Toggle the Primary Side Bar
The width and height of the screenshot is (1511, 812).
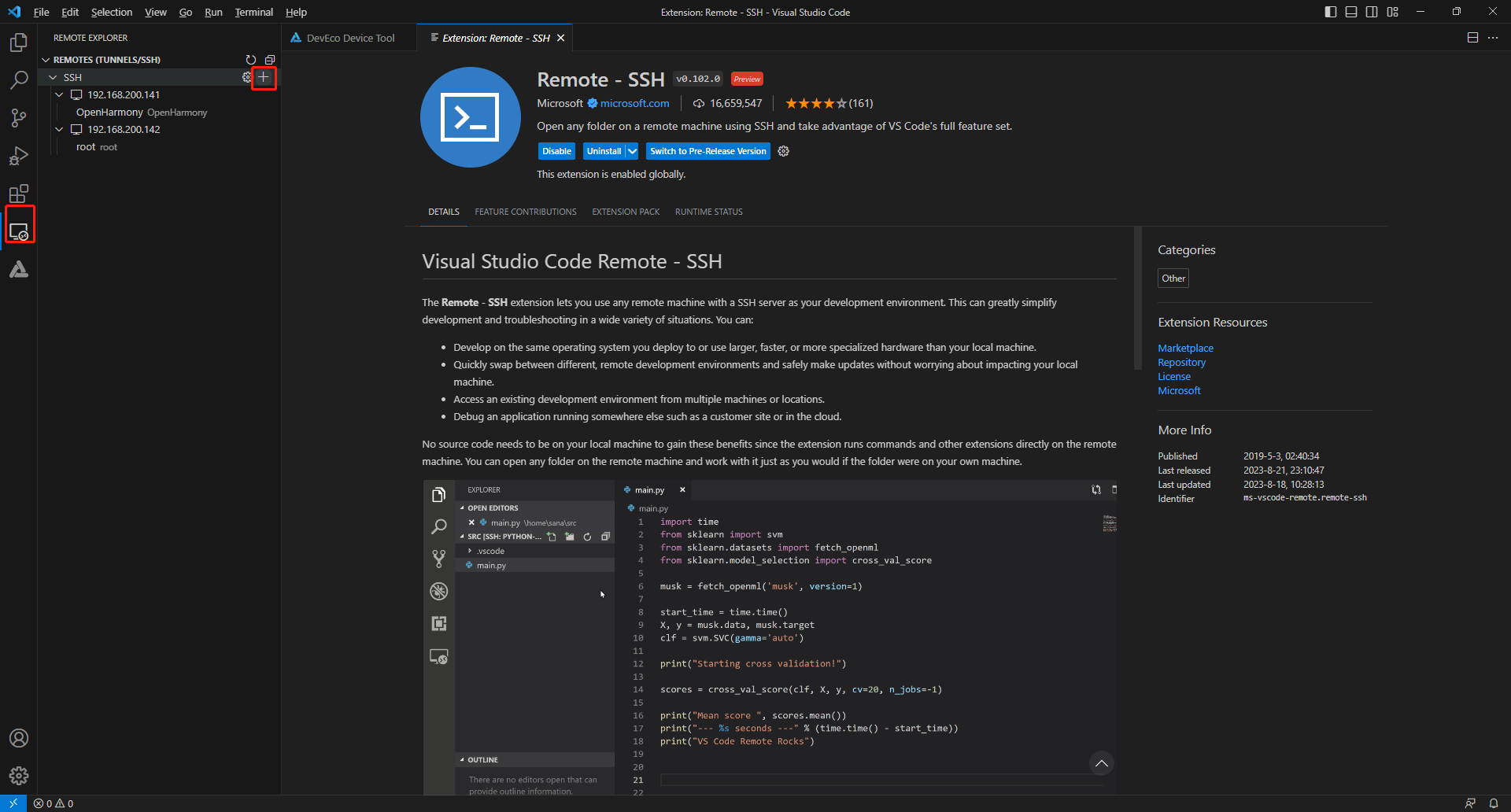1331,12
